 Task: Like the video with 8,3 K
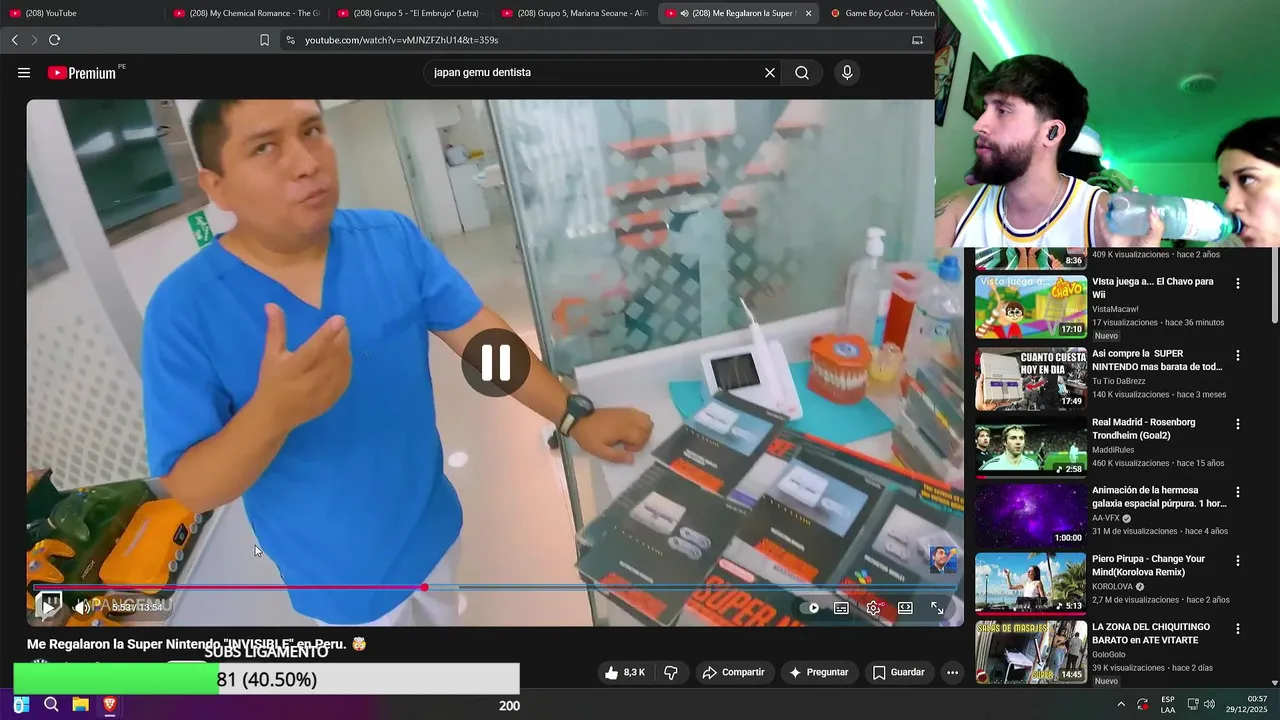tap(624, 672)
